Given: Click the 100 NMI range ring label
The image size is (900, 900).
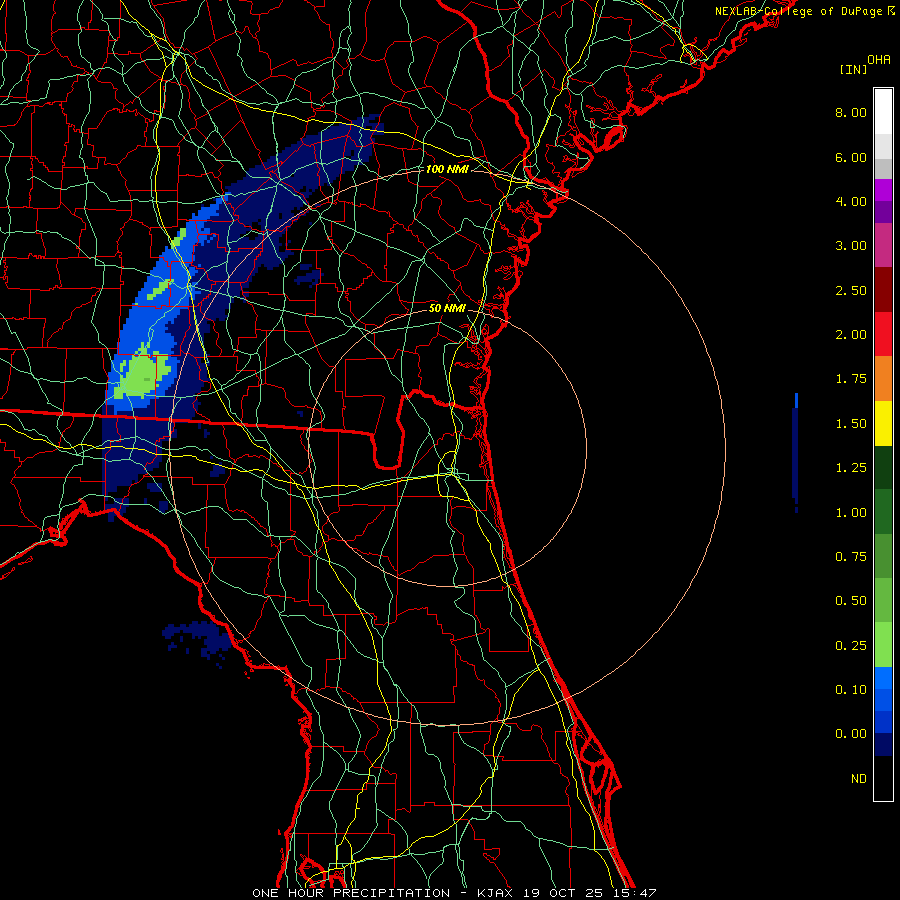Looking at the screenshot, I should point(447,169).
